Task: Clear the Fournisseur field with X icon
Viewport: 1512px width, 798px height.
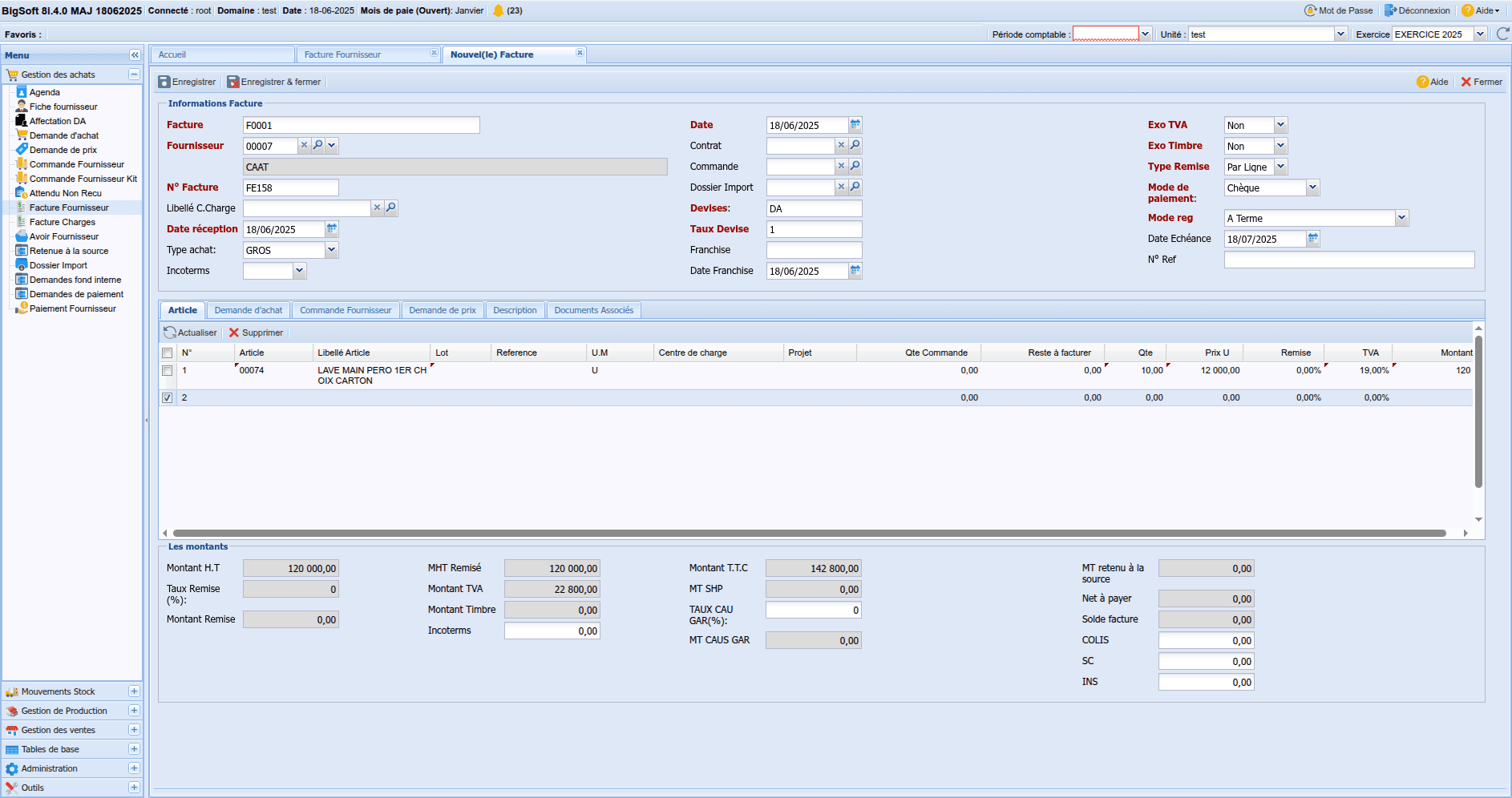Action: [x=305, y=146]
